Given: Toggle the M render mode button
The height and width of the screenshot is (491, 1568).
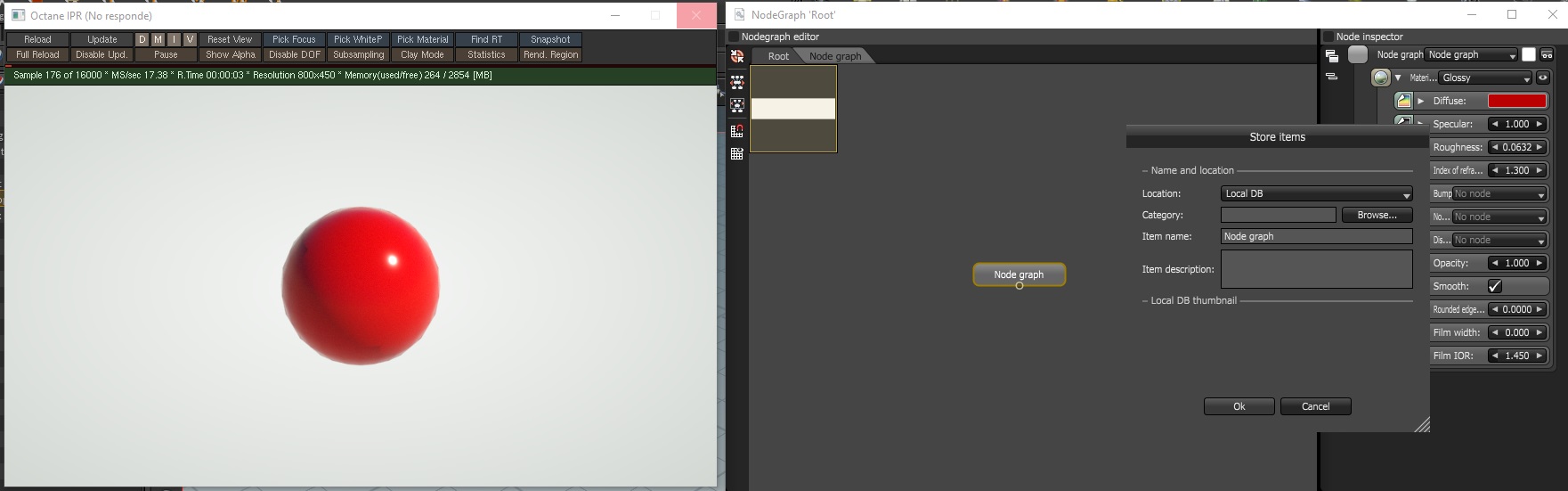Looking at the screenshot, I should coord(158,39).
